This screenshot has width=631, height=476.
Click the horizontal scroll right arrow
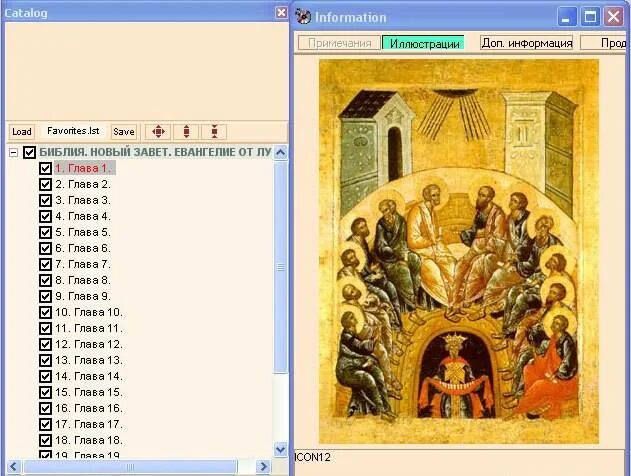pos(264,467)
